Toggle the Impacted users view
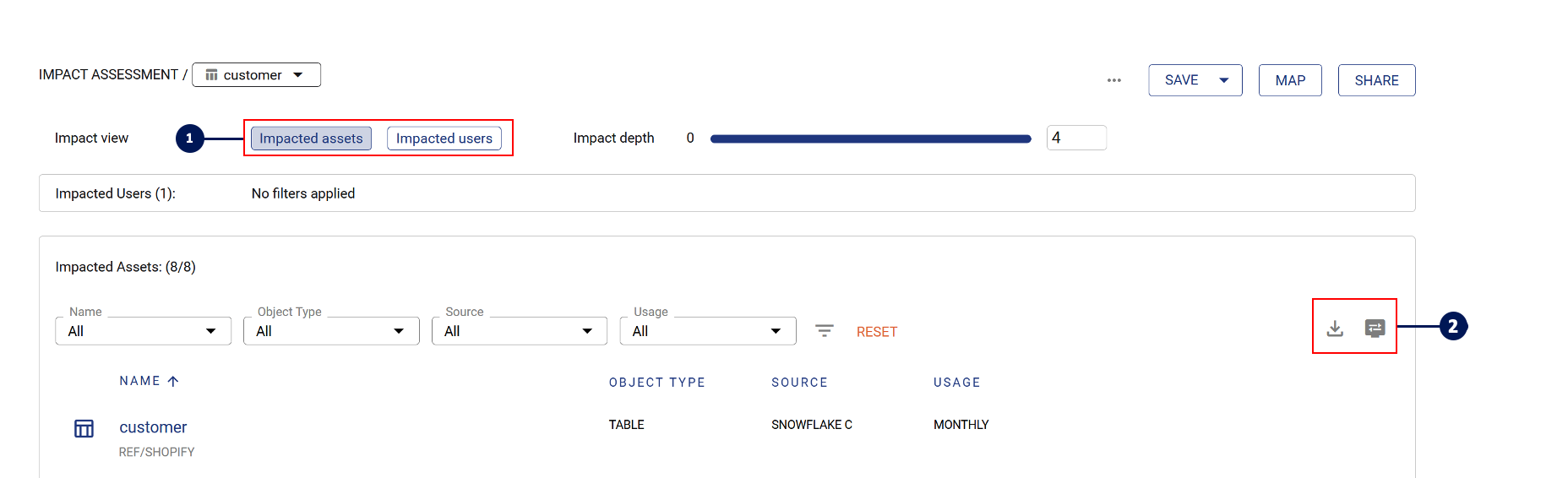 pyautogui.click(x=444, y=139)
